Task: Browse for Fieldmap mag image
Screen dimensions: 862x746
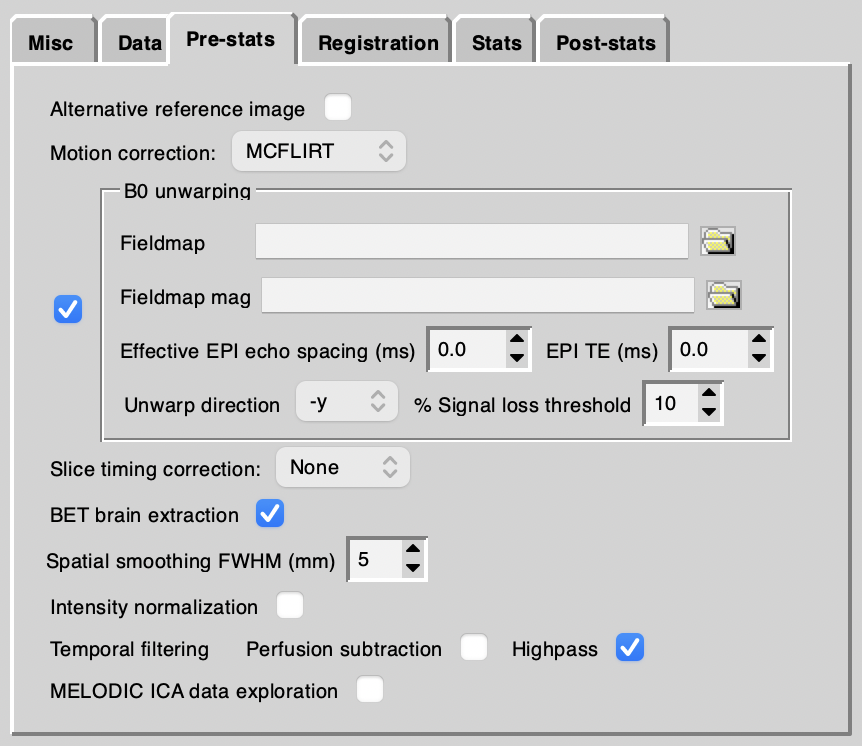Action: click(x=724, y=295)
